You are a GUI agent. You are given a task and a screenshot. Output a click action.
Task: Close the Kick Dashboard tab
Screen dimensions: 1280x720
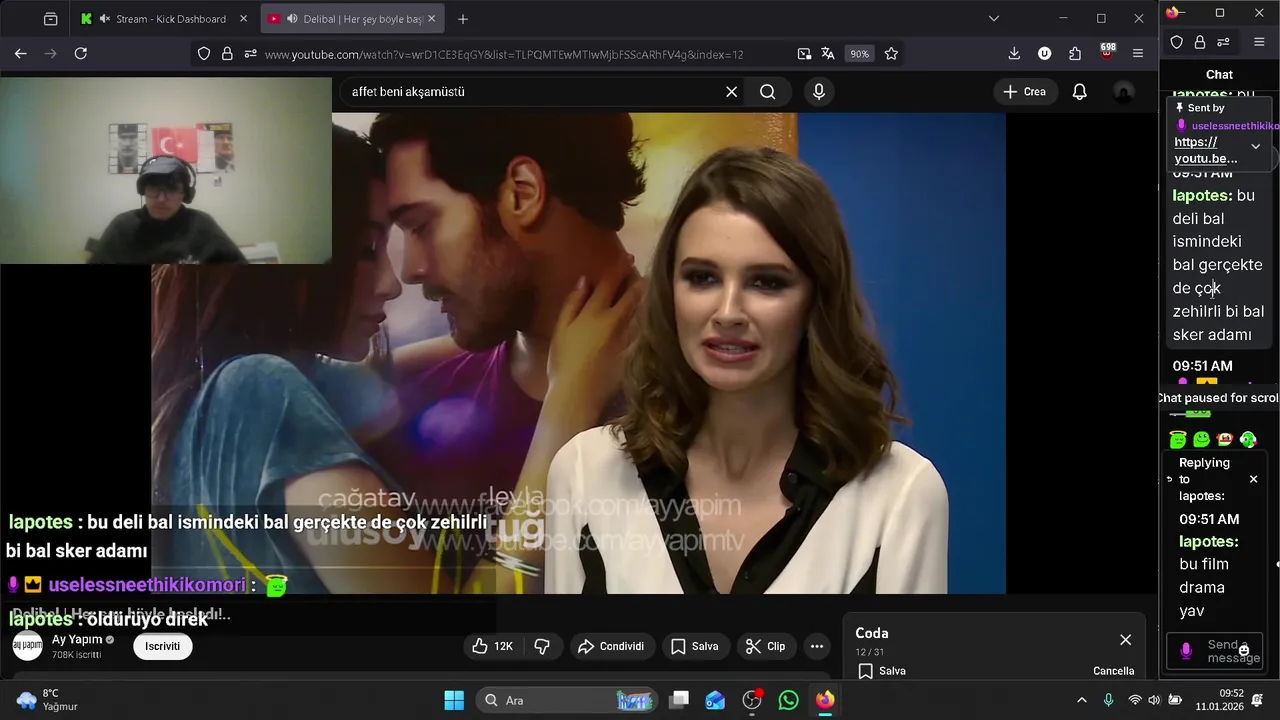click(x=243, y=19)
